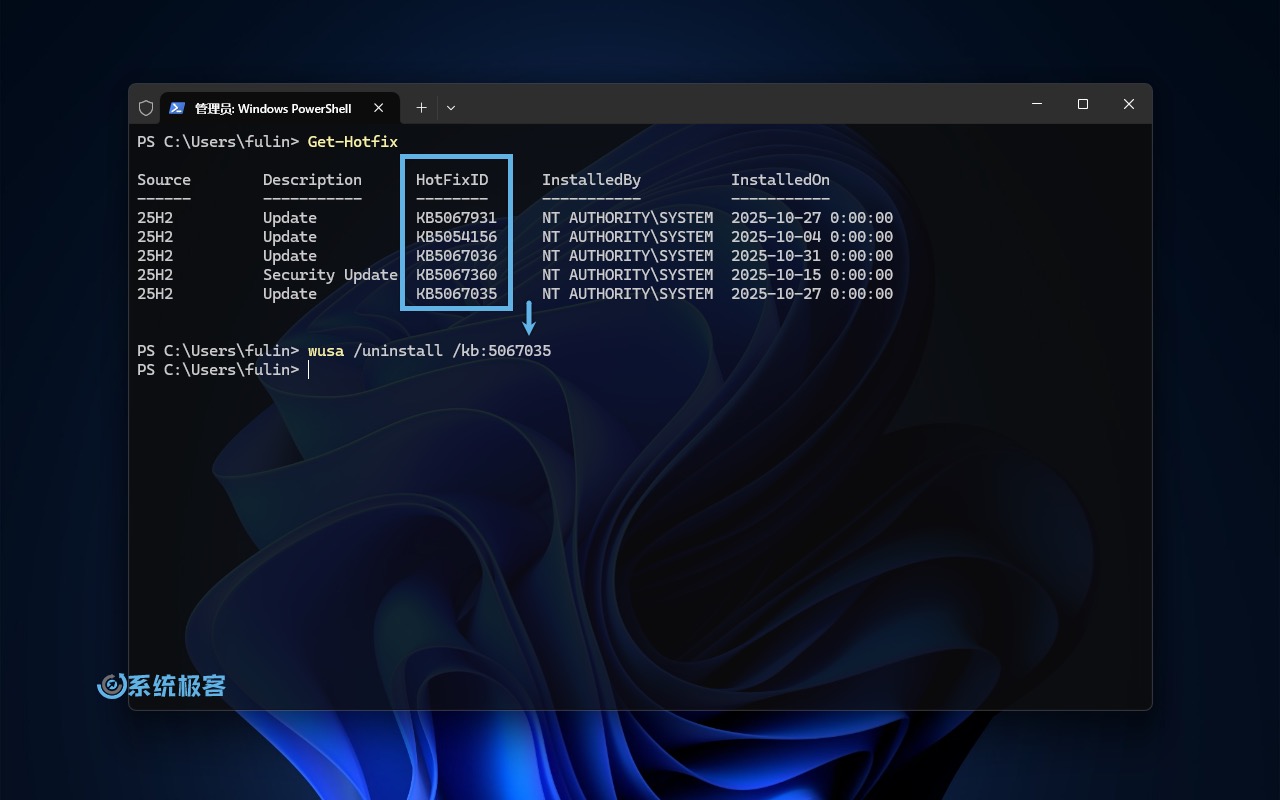Image resolution: width=1280 pixels, height=800 pixels.
Task: Select the Get-Hotfix command text
Action: (x=352, y=141)
